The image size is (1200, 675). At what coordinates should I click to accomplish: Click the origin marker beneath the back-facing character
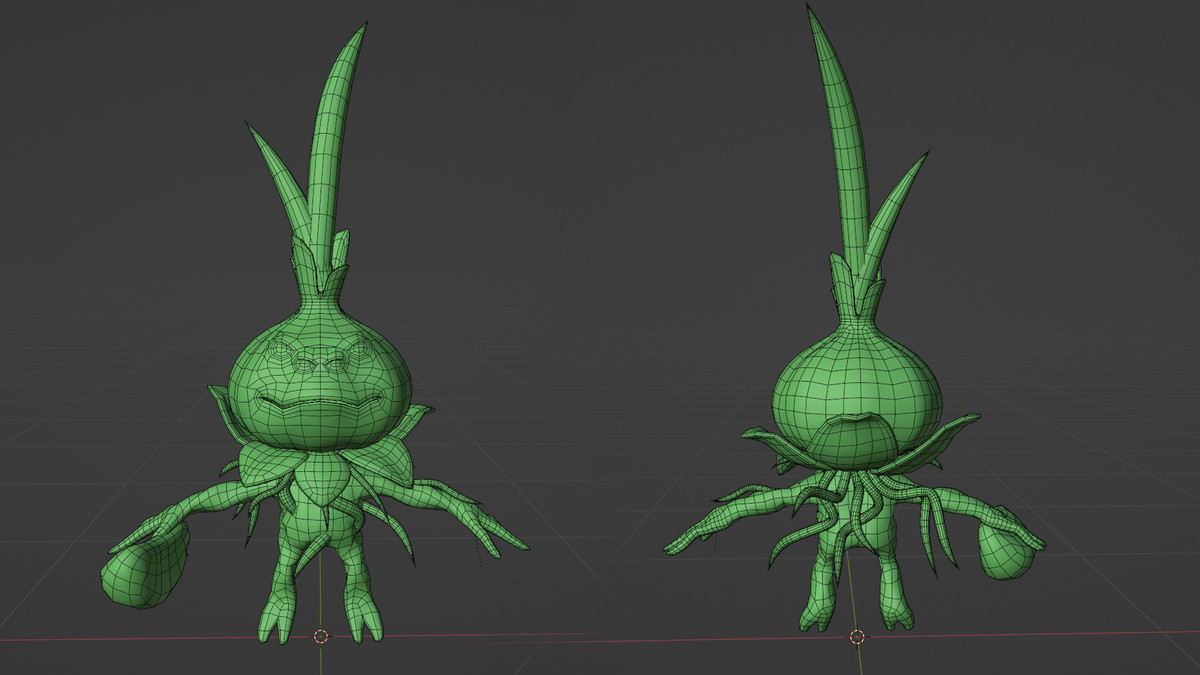(857, 636)
